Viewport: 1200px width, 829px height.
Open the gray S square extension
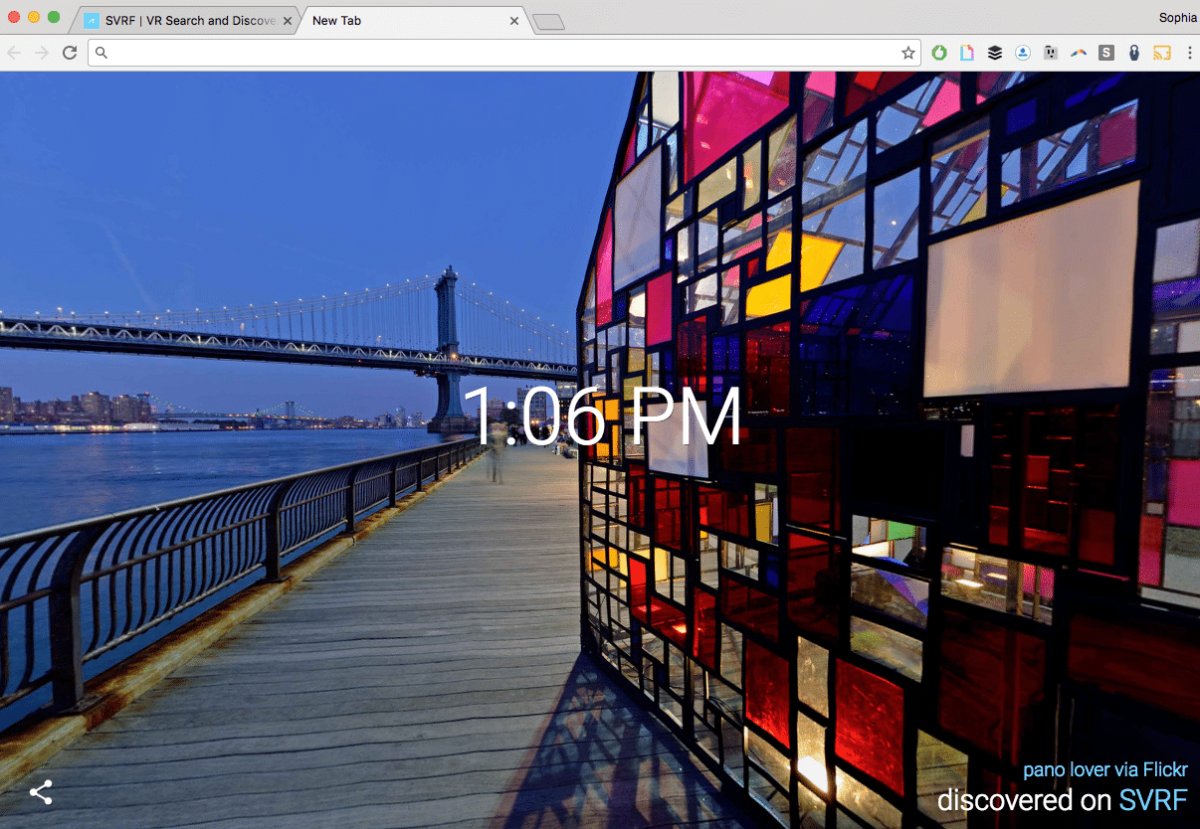coord(1106,53)
